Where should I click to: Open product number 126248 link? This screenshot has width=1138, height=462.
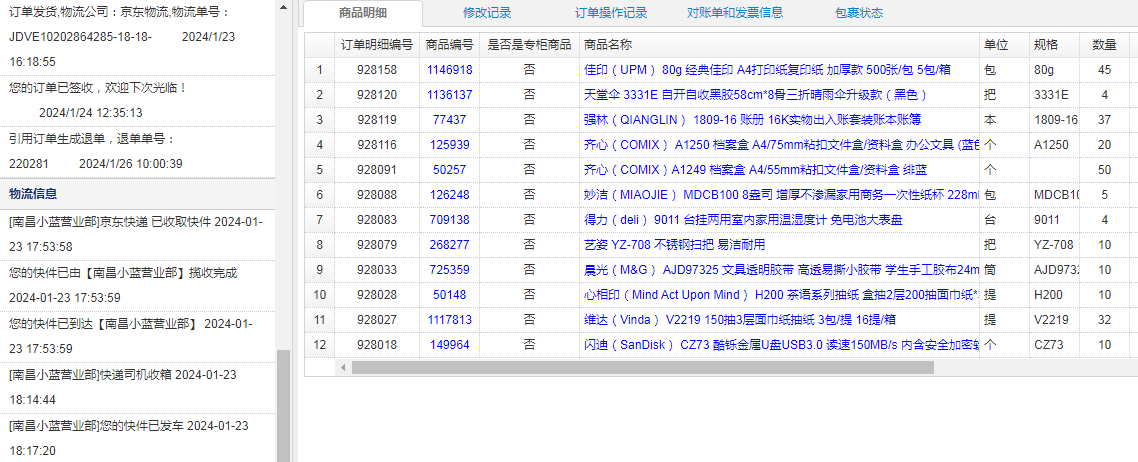pyautogui.click(x=449, y=194)
